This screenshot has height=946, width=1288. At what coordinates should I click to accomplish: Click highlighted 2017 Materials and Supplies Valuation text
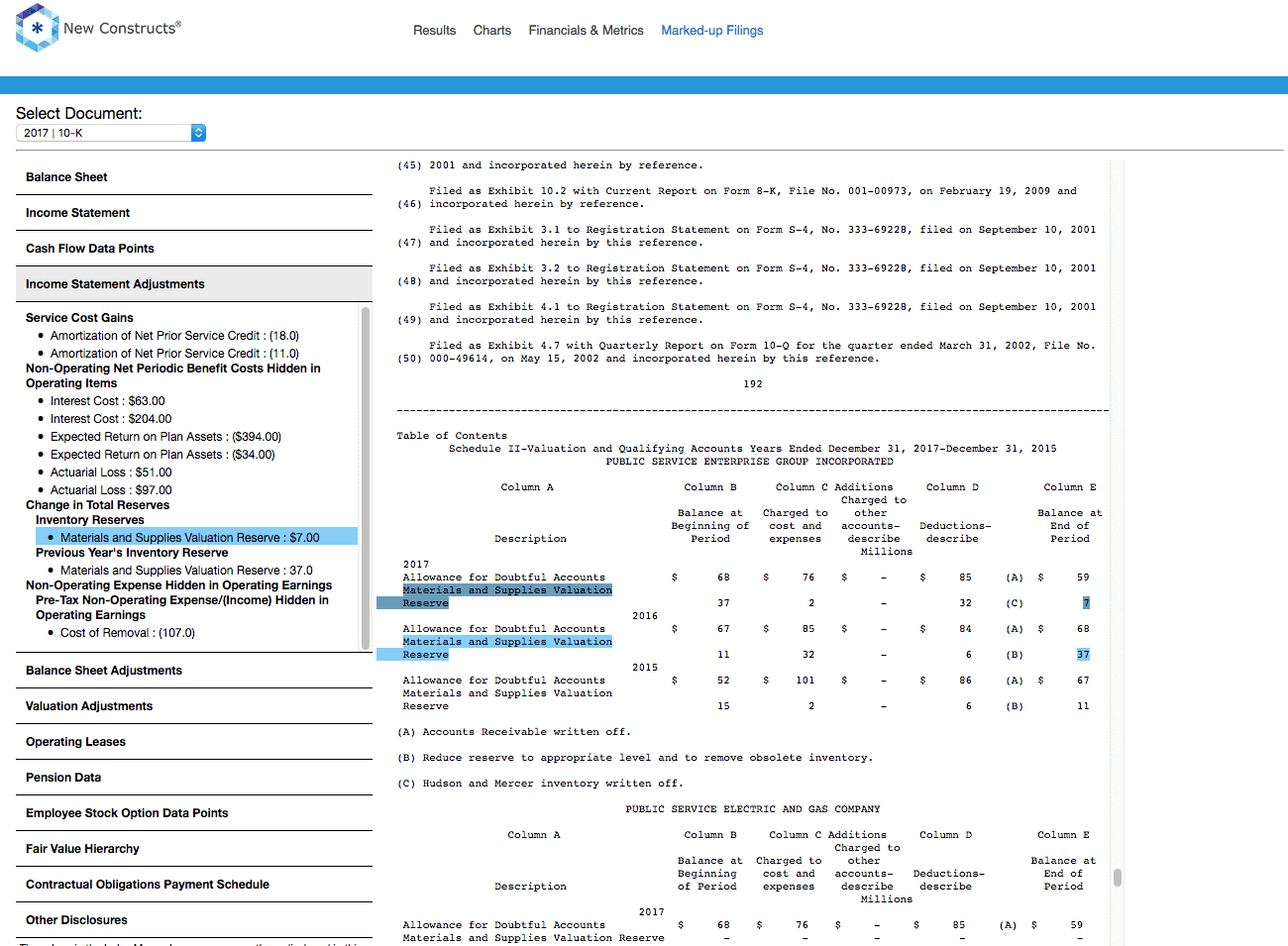tap(507, 590)
